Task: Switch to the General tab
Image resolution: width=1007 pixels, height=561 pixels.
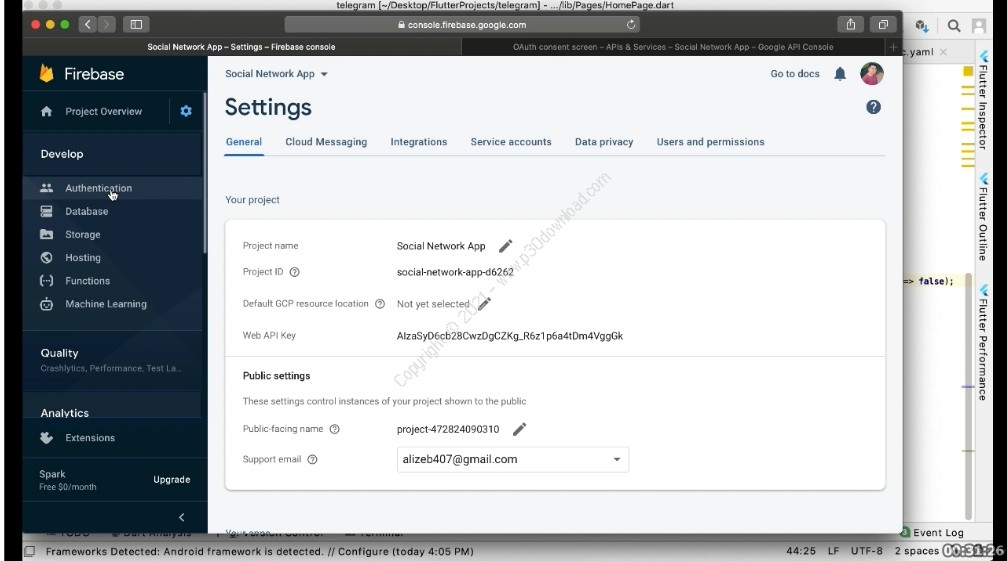Action: tap(243, 142)
